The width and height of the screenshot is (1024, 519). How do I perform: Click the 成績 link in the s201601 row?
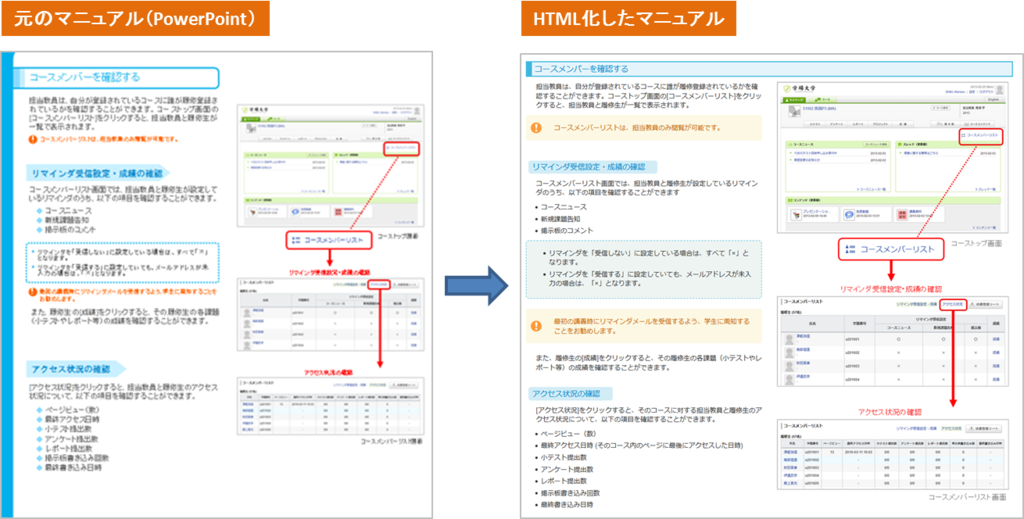tap(995, 339)
